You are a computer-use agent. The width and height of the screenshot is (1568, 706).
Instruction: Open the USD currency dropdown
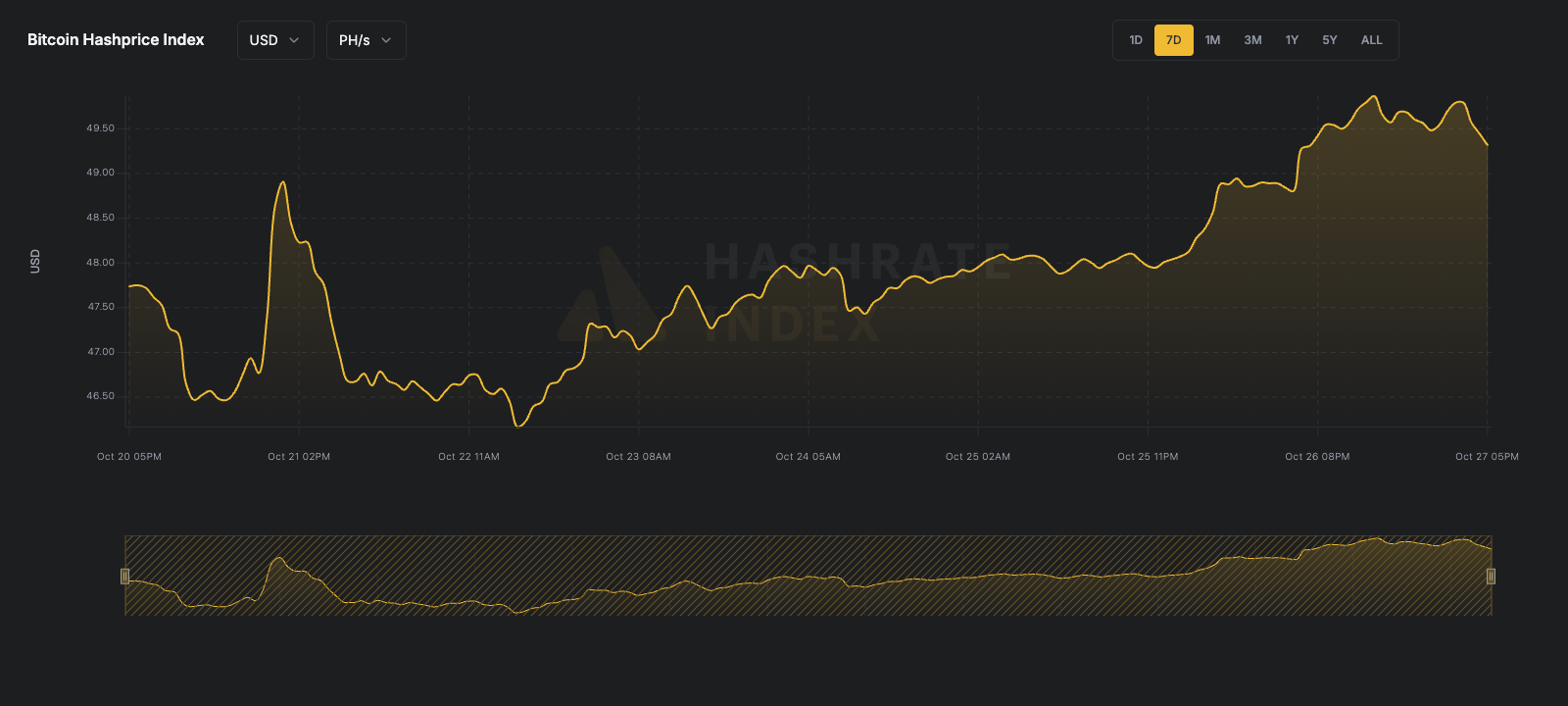(274, 40)
